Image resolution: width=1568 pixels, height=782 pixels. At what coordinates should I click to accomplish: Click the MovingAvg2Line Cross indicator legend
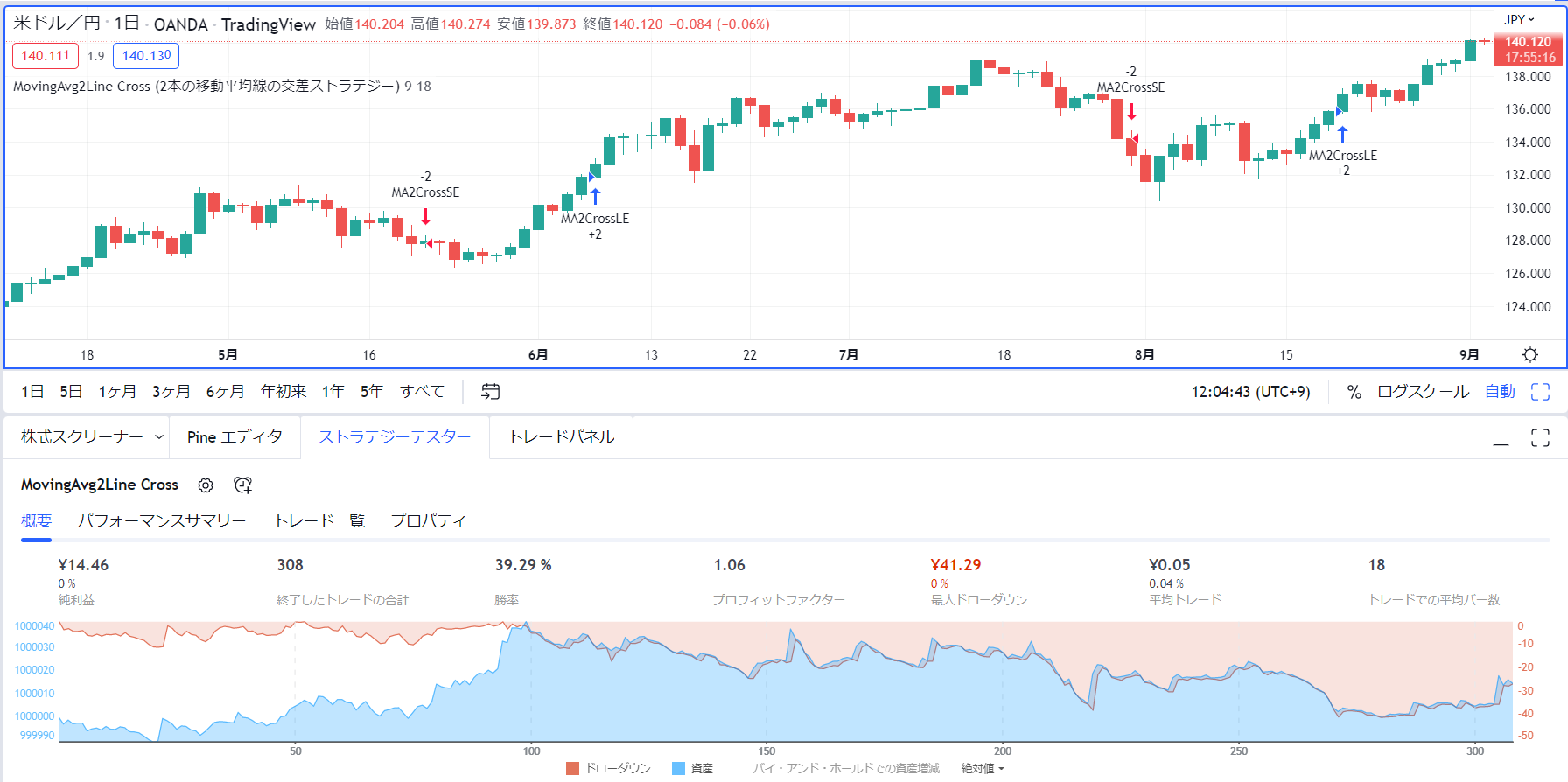coord(222,86)
